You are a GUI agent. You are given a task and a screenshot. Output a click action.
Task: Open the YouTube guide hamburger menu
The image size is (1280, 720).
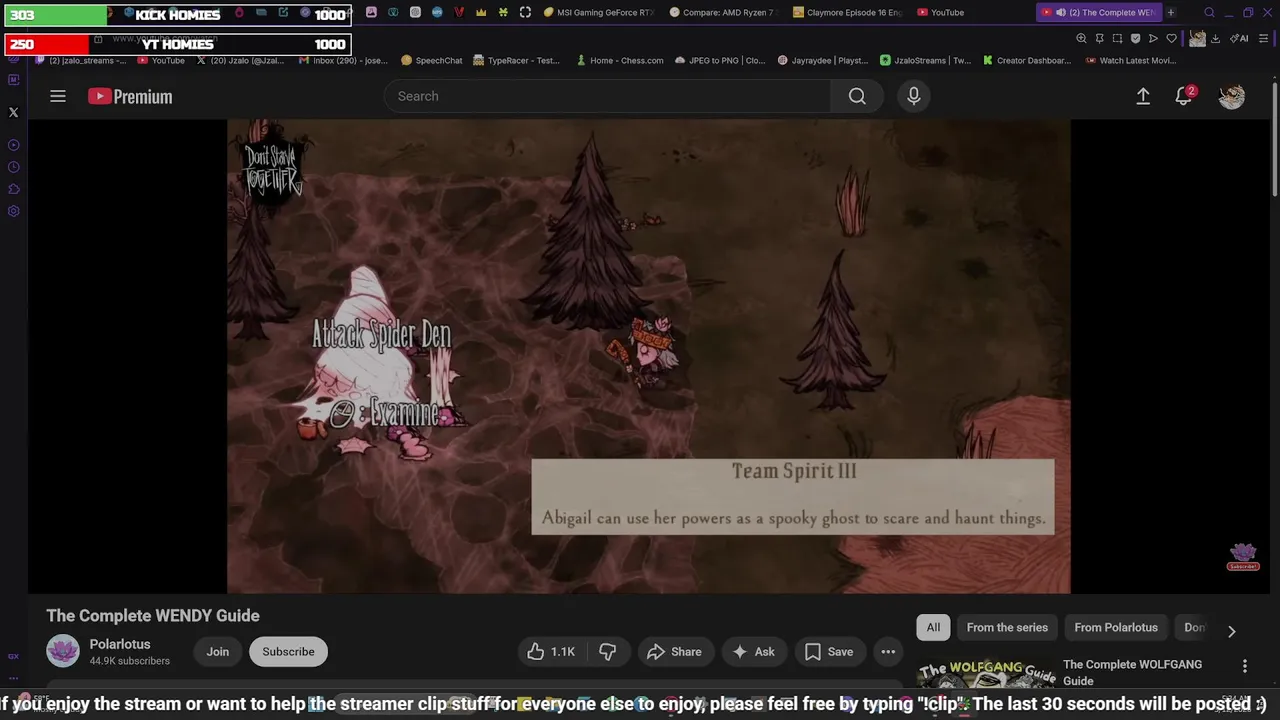click(x=58, y=96)
